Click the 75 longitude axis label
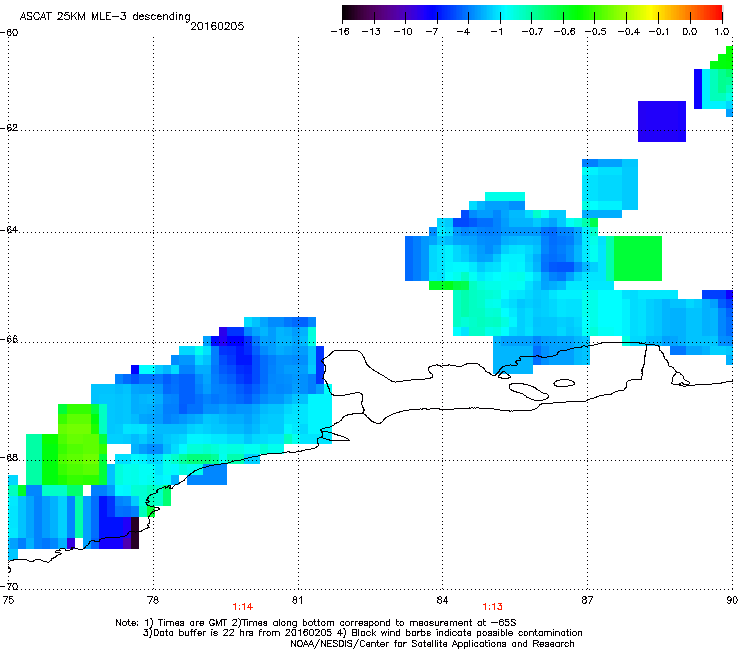Image resolution: width=740 pixels, height=650 pixels. tap(8, 600)
